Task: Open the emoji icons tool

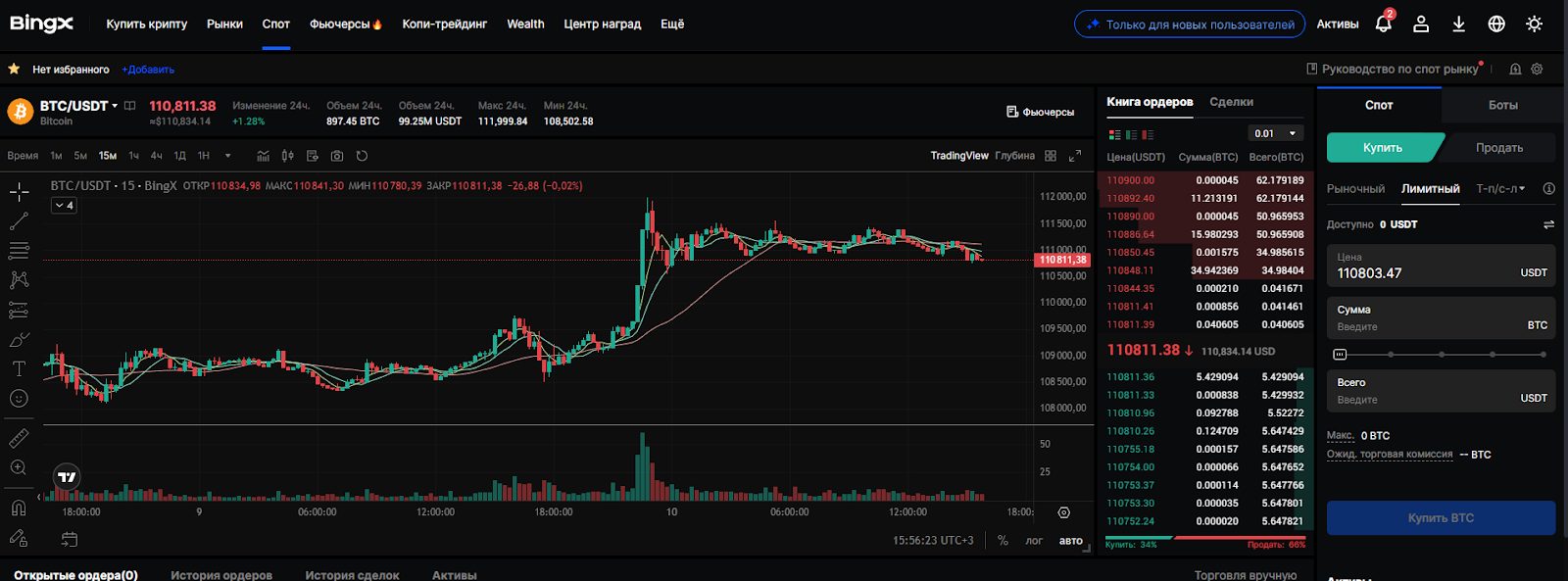Action: pyautogui.click(x=19, y=399)
